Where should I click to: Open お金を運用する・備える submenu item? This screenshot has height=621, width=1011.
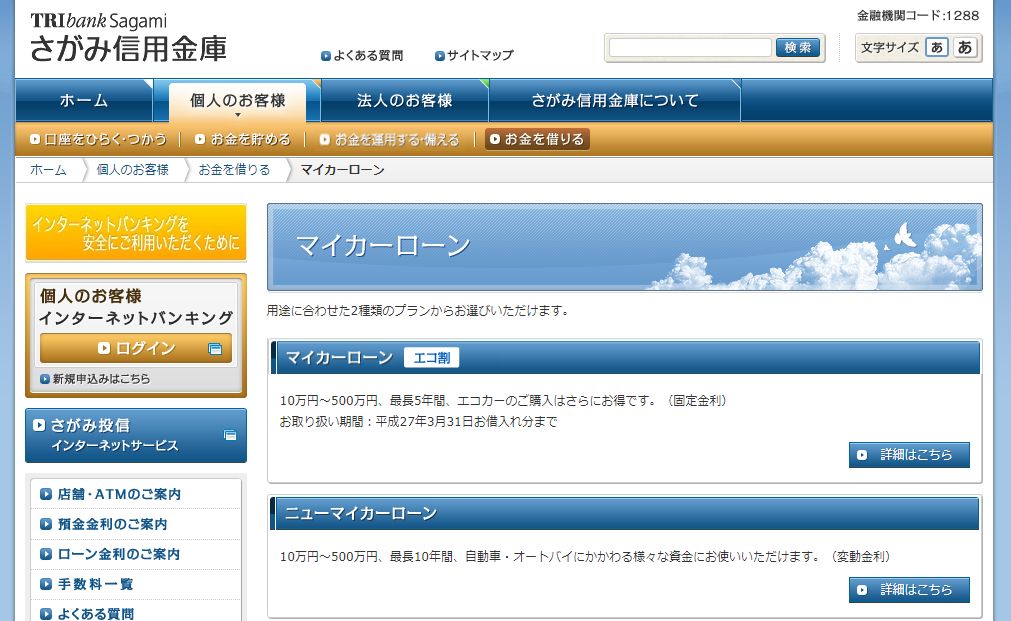click(390, 139)
